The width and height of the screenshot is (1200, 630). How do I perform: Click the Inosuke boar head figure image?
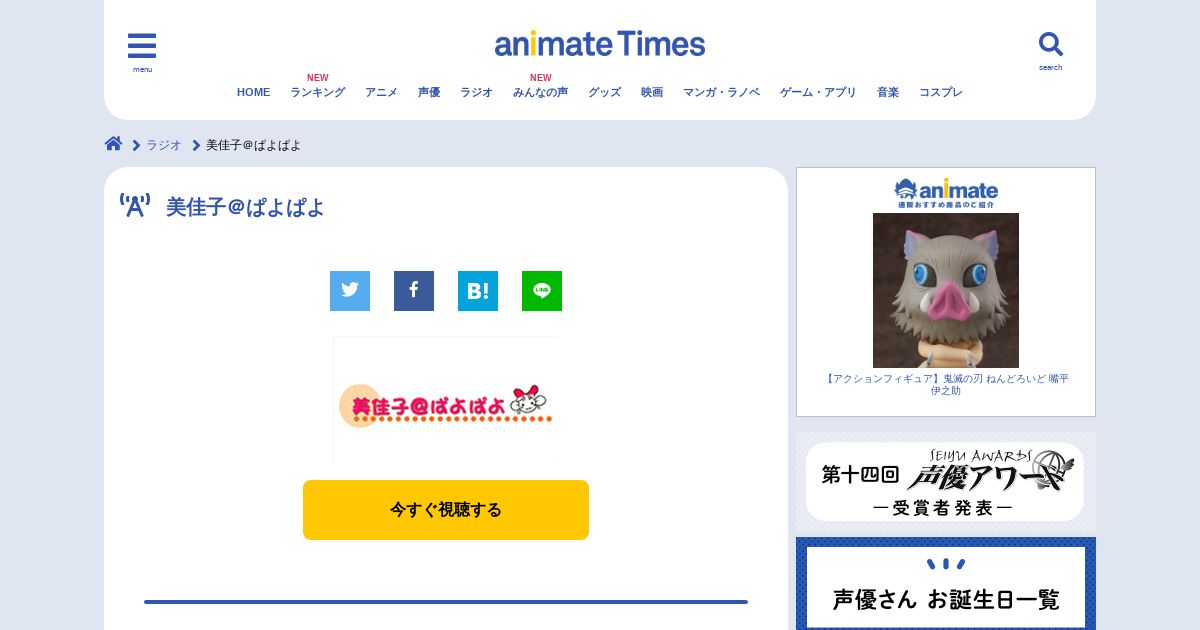click(946, 290)
